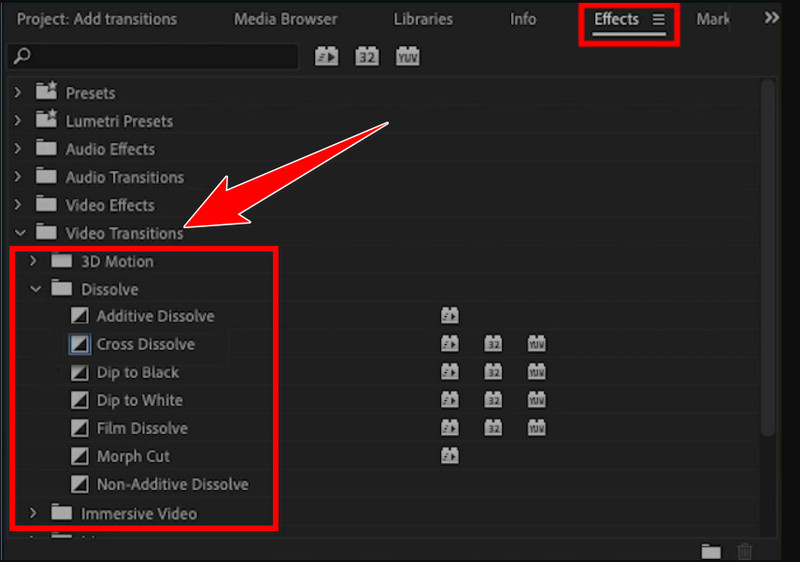Toggle the YUV Effects filter button
The height and width of the screenshot is (562, 800).
[x=407, y=56]
